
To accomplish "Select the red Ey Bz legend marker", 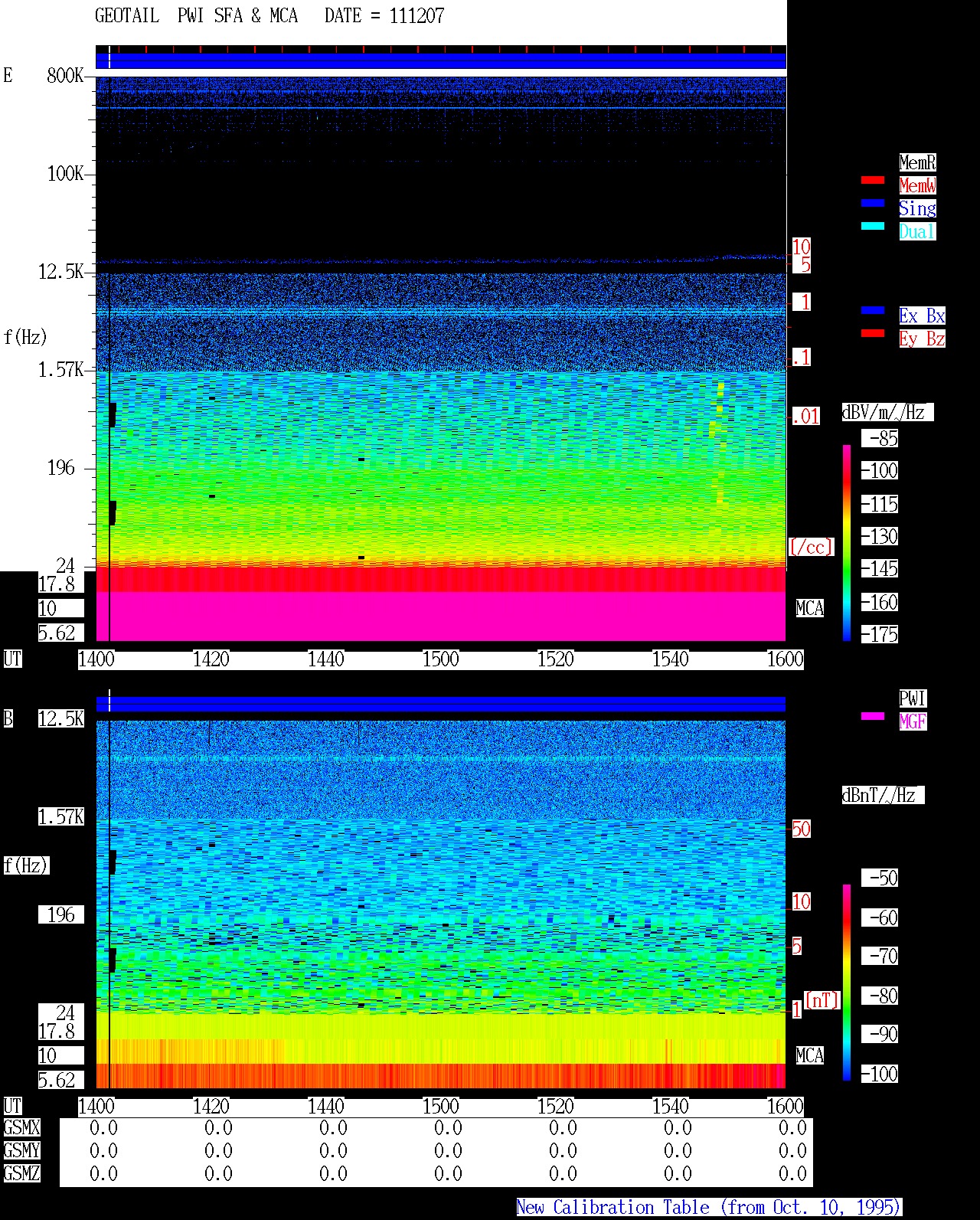I will pyautogui.click(x=873, y=333).
